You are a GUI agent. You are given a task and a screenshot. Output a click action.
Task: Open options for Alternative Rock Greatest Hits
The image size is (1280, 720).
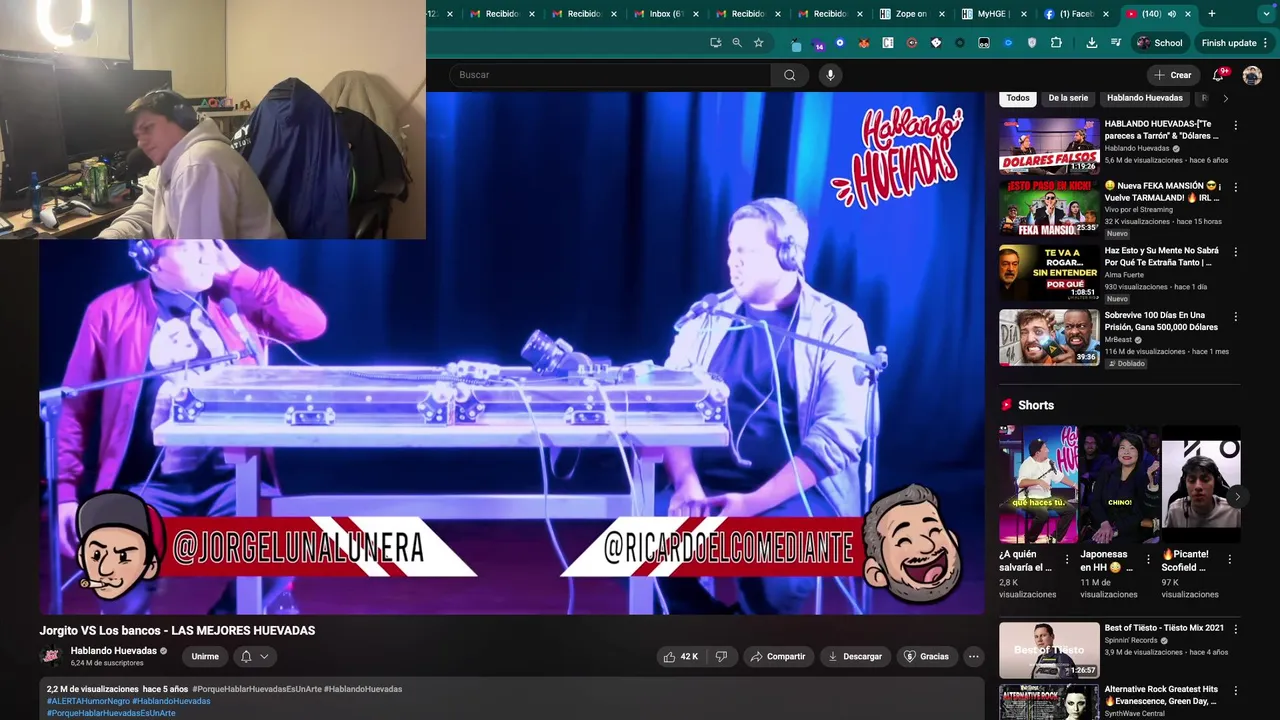point(1236,690)
